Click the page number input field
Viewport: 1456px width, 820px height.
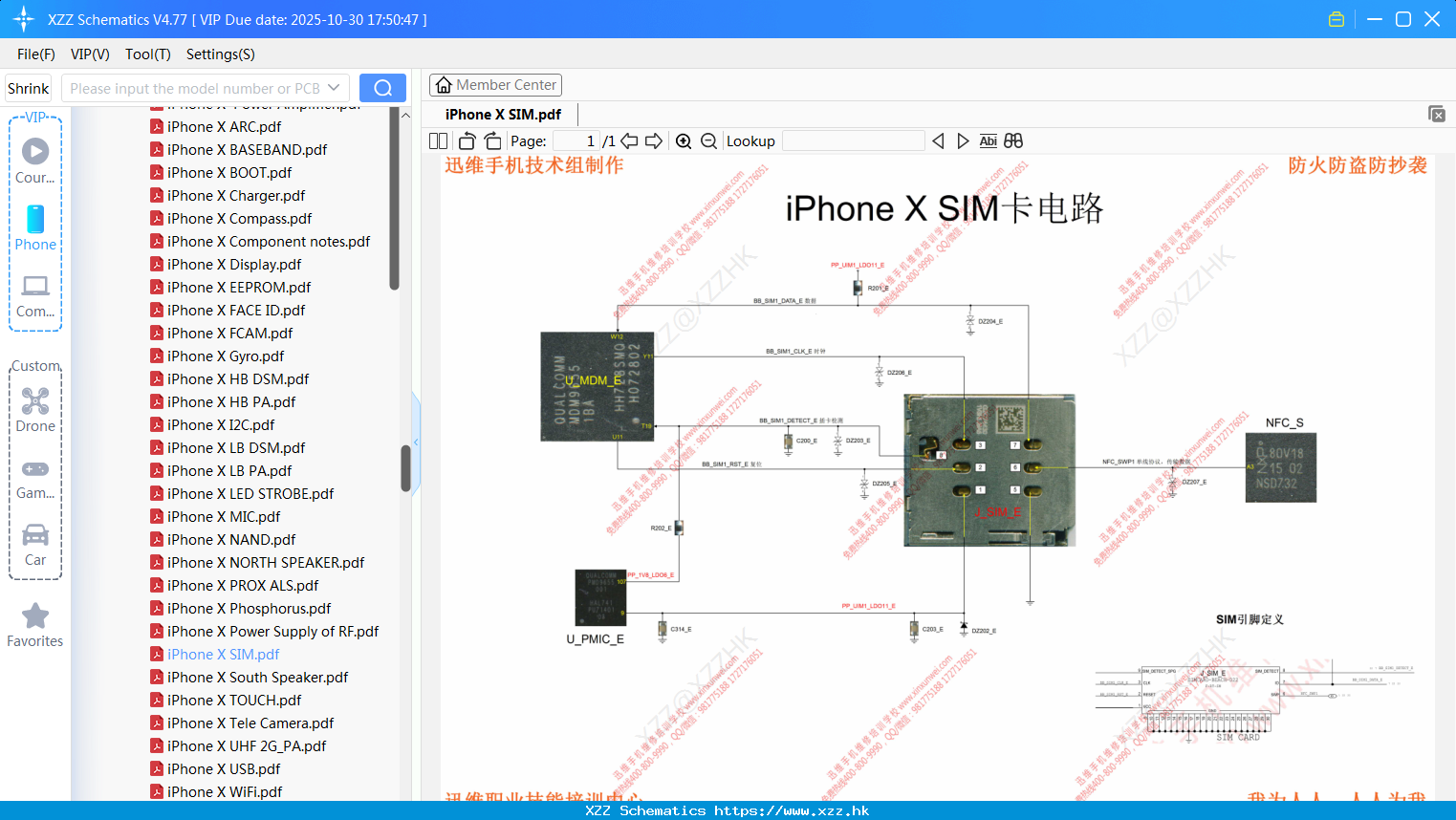(576, 140)
